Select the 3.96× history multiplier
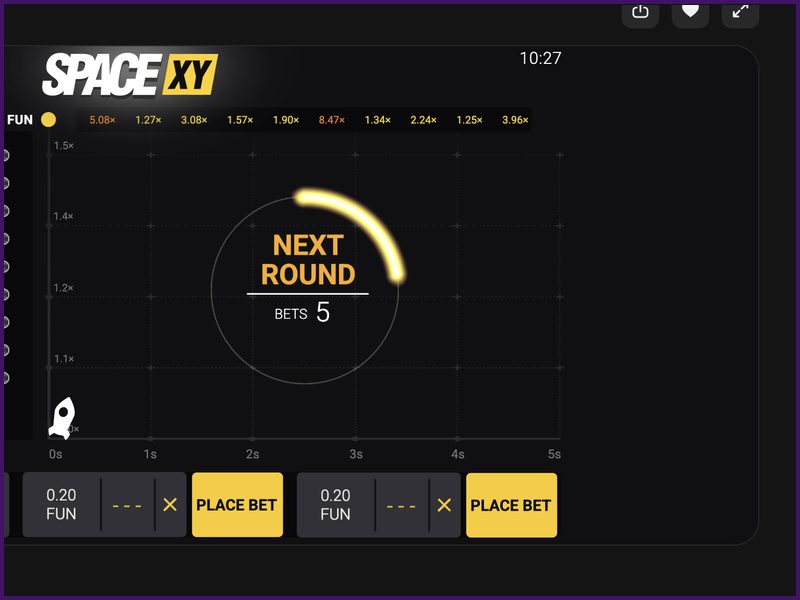800x600 pixels. (x=515, y=120)
